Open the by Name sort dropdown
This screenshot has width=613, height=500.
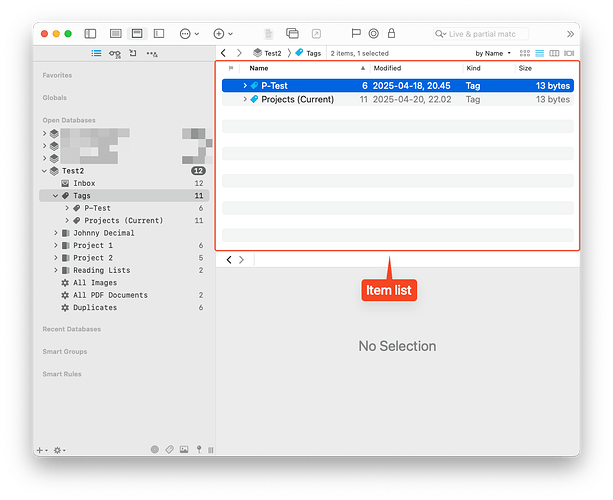pos(493,53)
